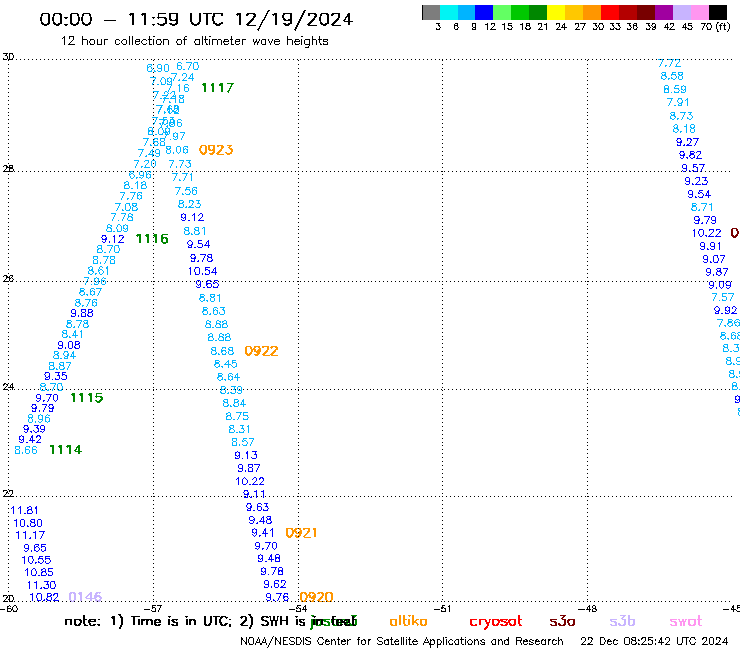Click the '6.70' value near the top
Screen dimensions: 740x650
[188, 67]
